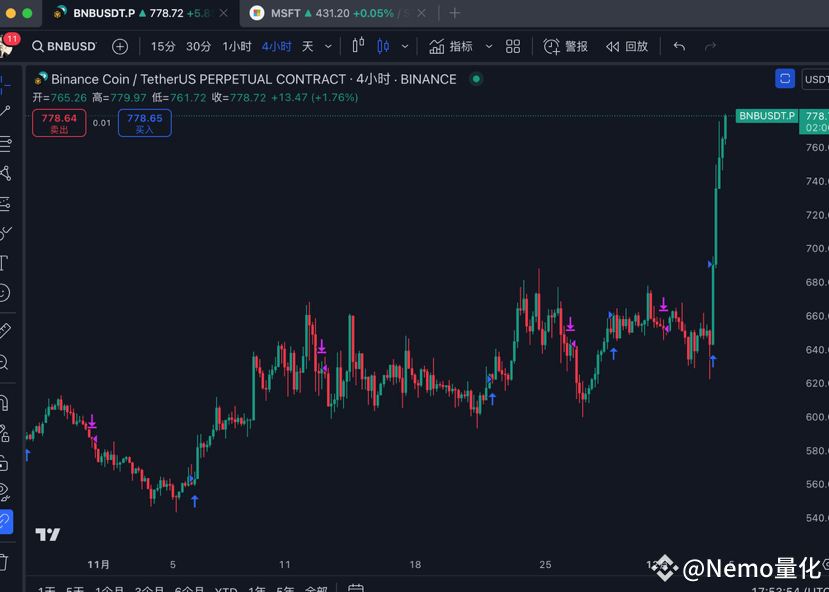Open a new tab with plus
The image size is (829, 592).
(x=455, y=13)
